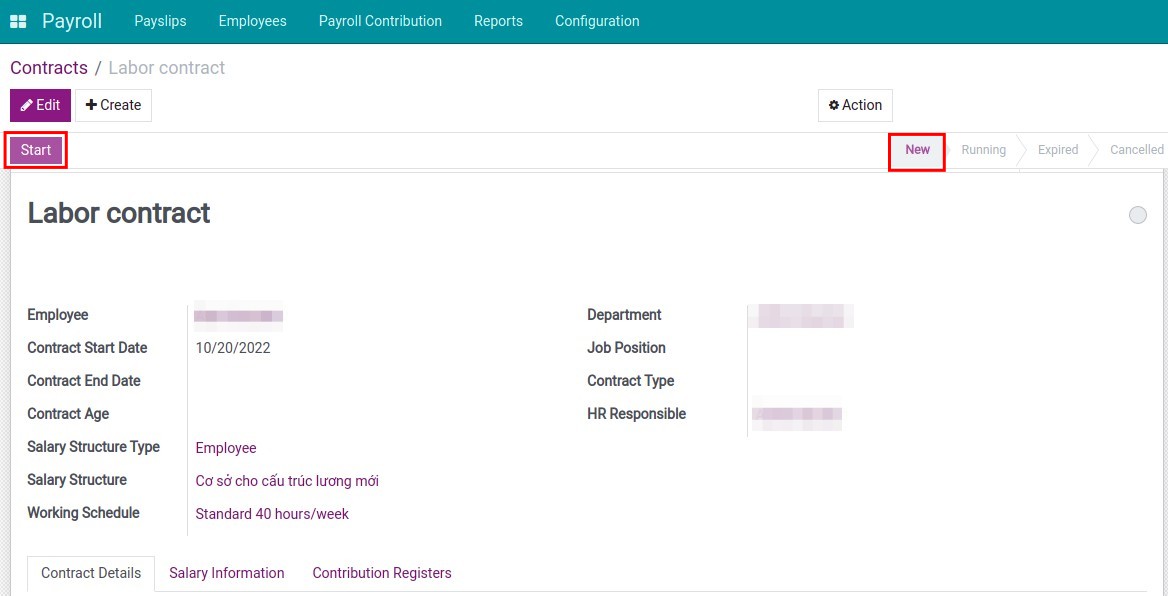Click the Edit button

pyautogui.click(x=40, y=105)
